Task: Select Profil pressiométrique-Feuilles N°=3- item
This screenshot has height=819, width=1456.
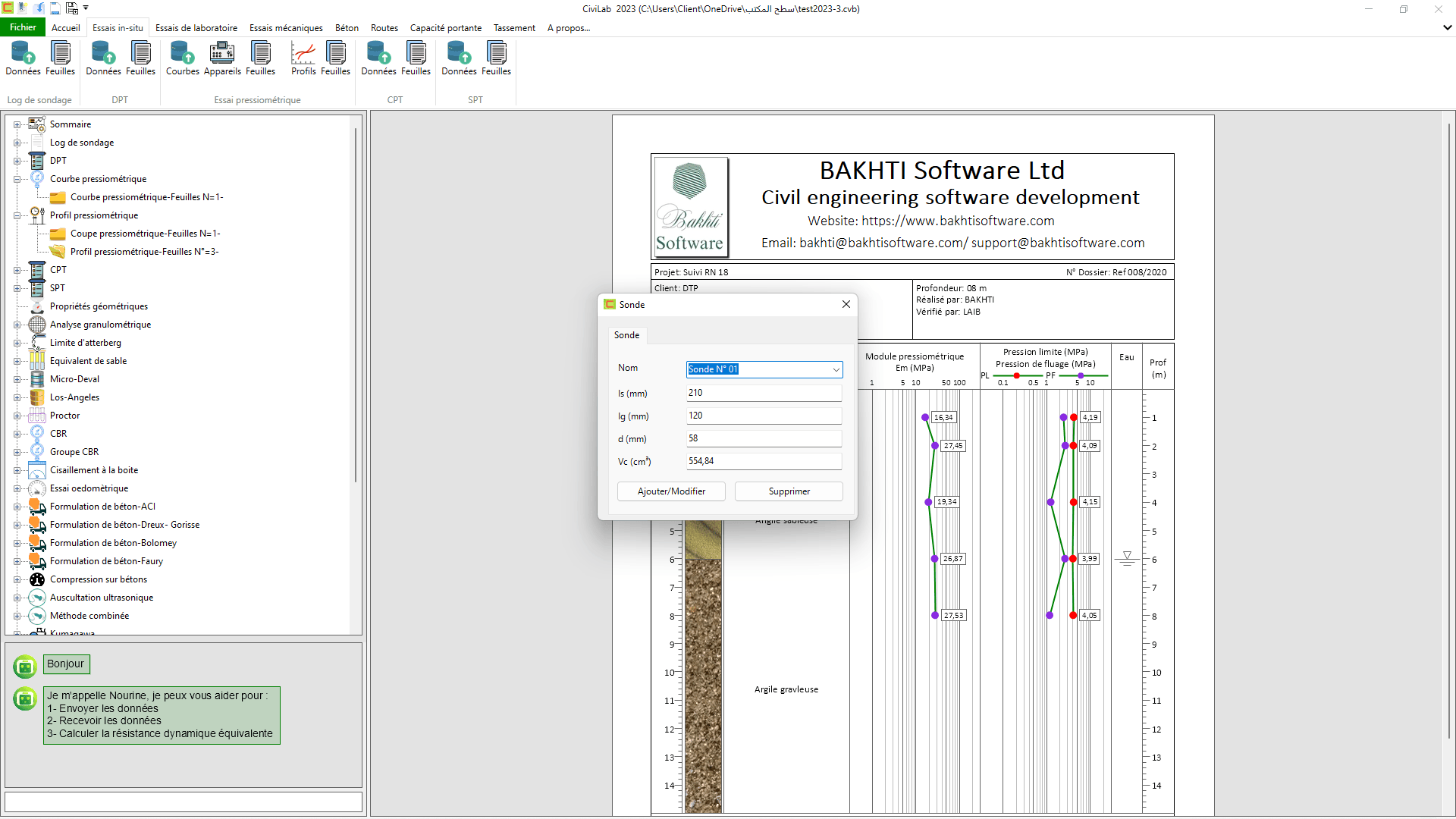Action: coord(144,252)
